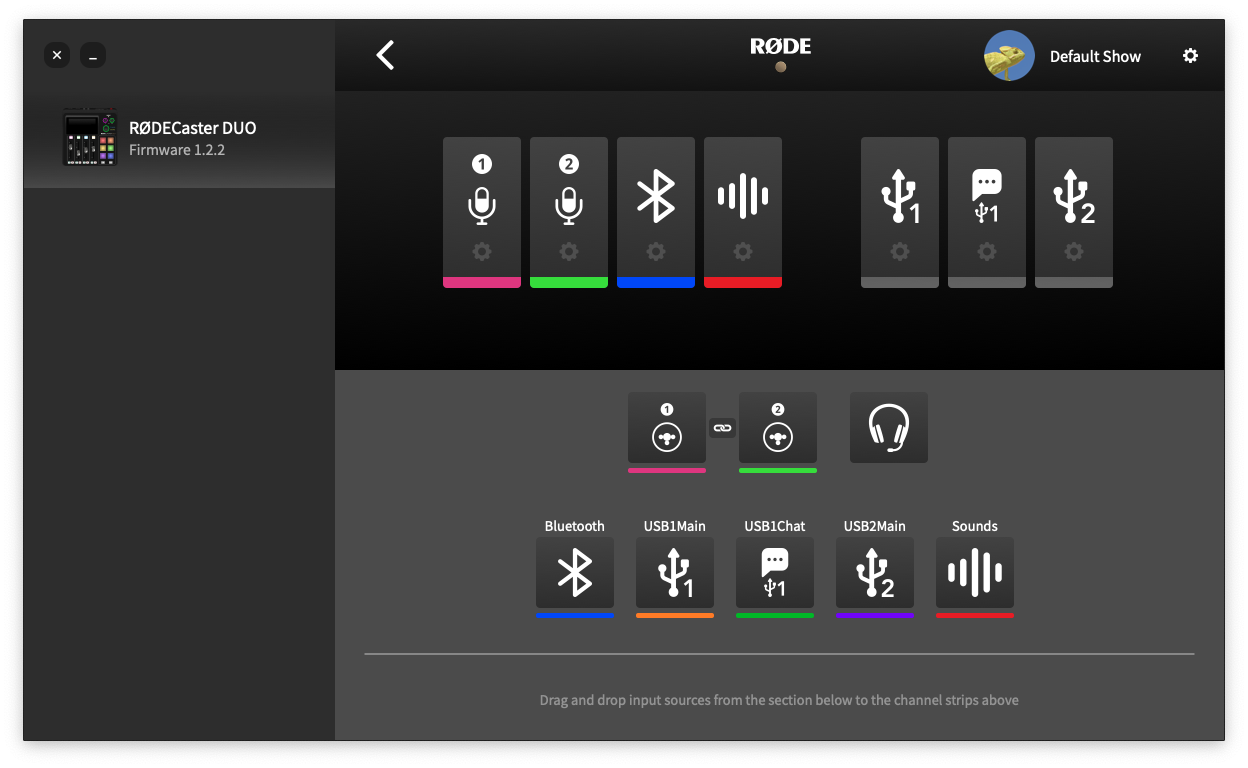Open gear settings for sounds channel strip
Viewport: 1248px width, 768px height.
point(743,252)
